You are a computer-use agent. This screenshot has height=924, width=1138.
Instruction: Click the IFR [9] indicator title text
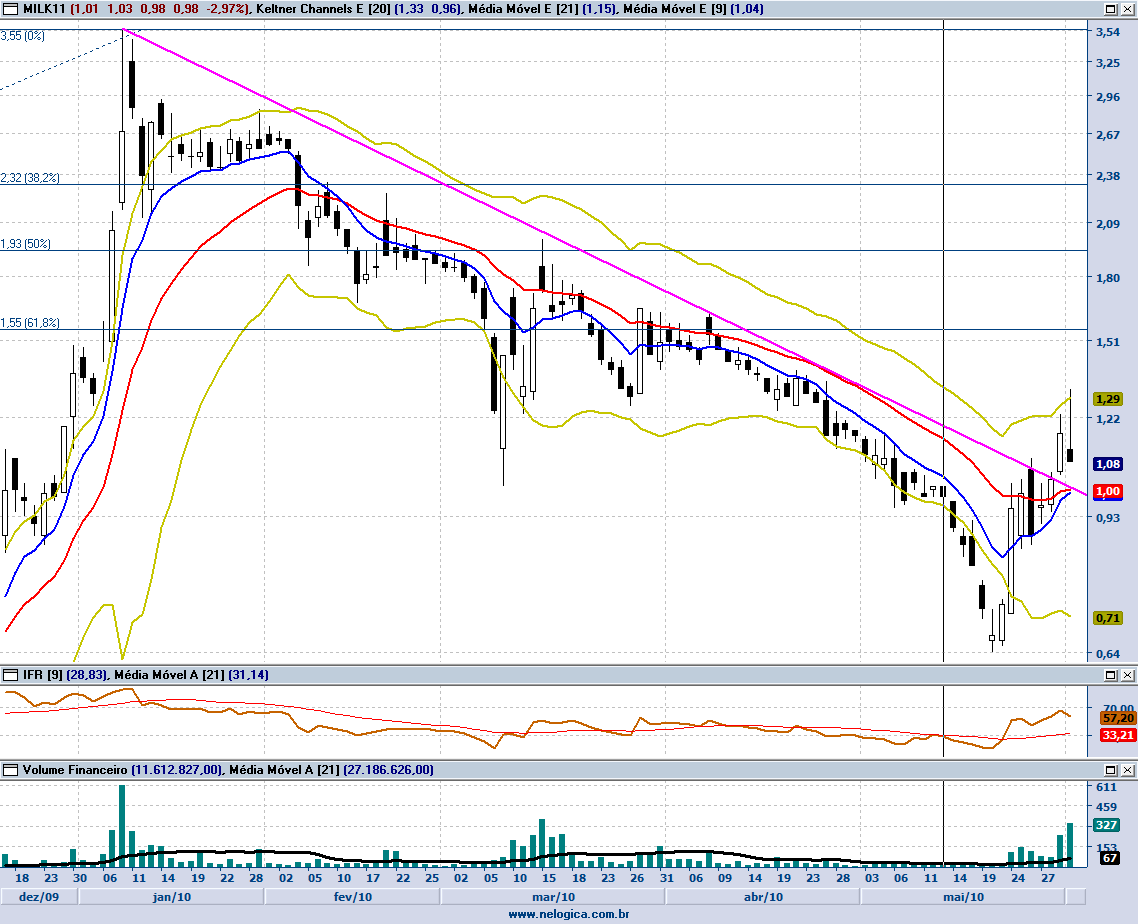pos(43,675)
